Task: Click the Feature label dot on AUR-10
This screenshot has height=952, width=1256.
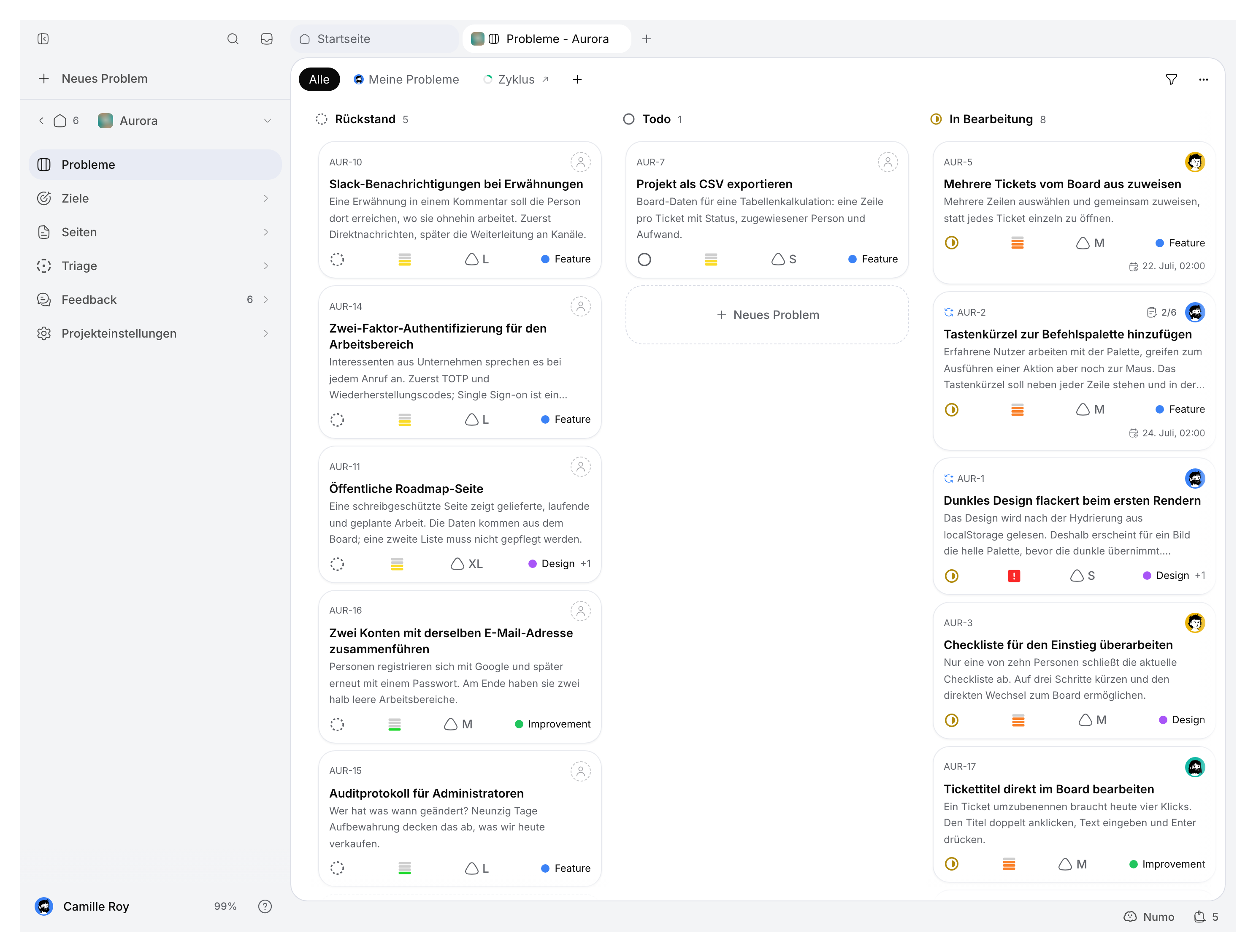Action: tap(545, 260)
